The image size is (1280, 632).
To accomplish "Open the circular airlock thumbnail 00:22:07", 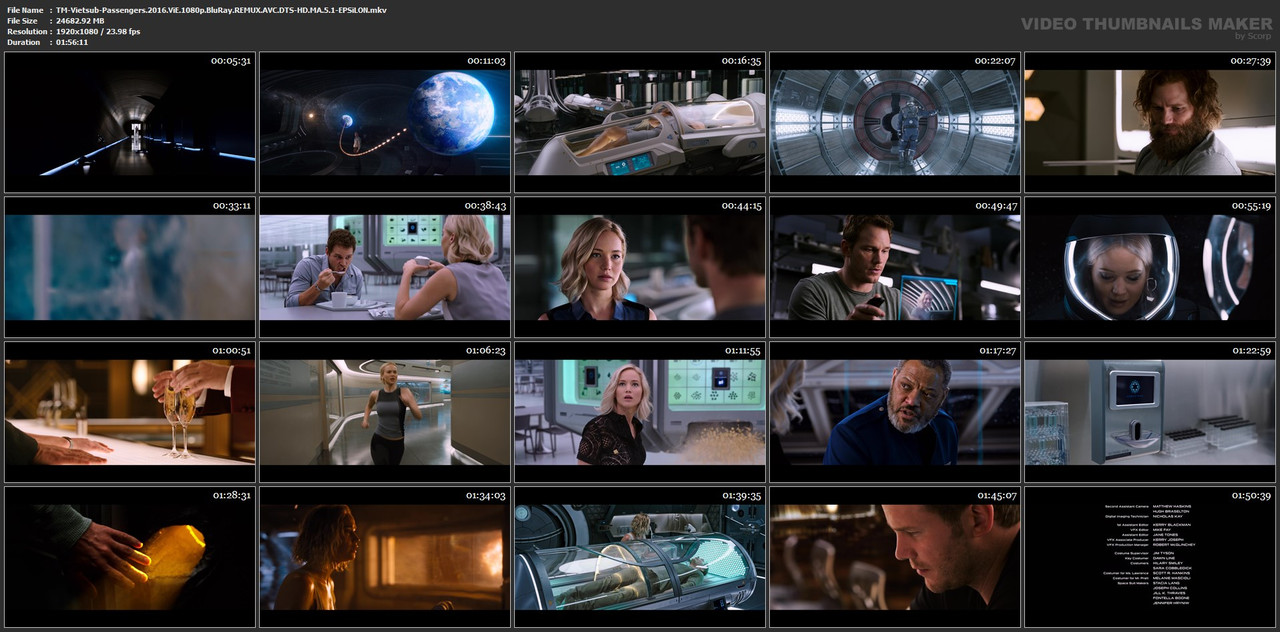I will [x=895, y=122].
